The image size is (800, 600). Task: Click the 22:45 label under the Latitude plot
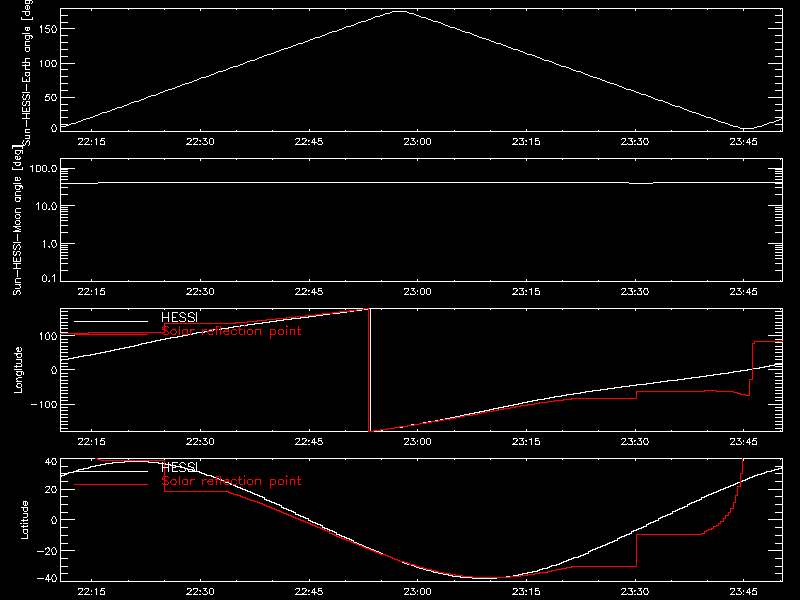pyautogui.click(x=309, y=592)
